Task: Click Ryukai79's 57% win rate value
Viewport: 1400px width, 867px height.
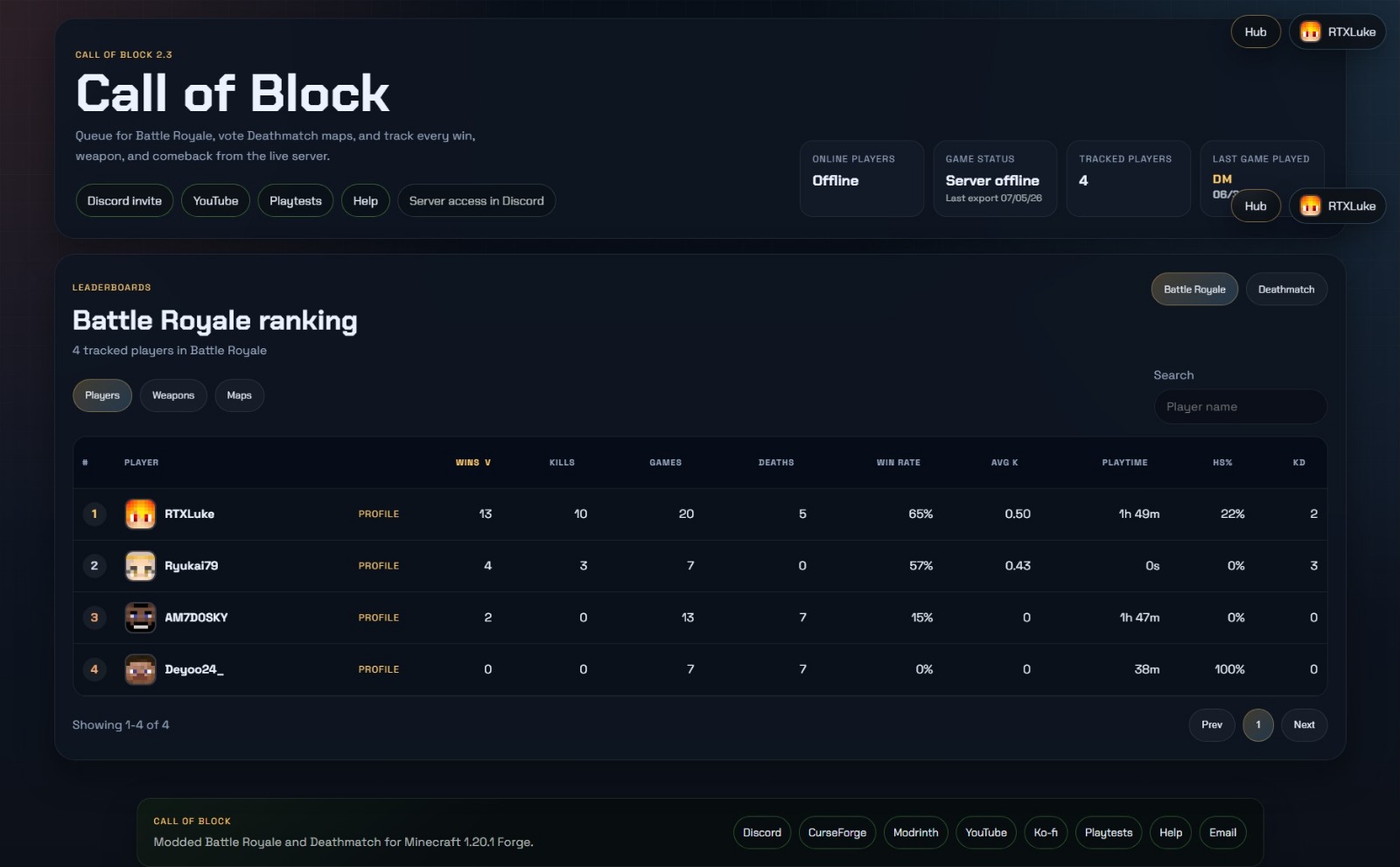Action: (920, 566)
